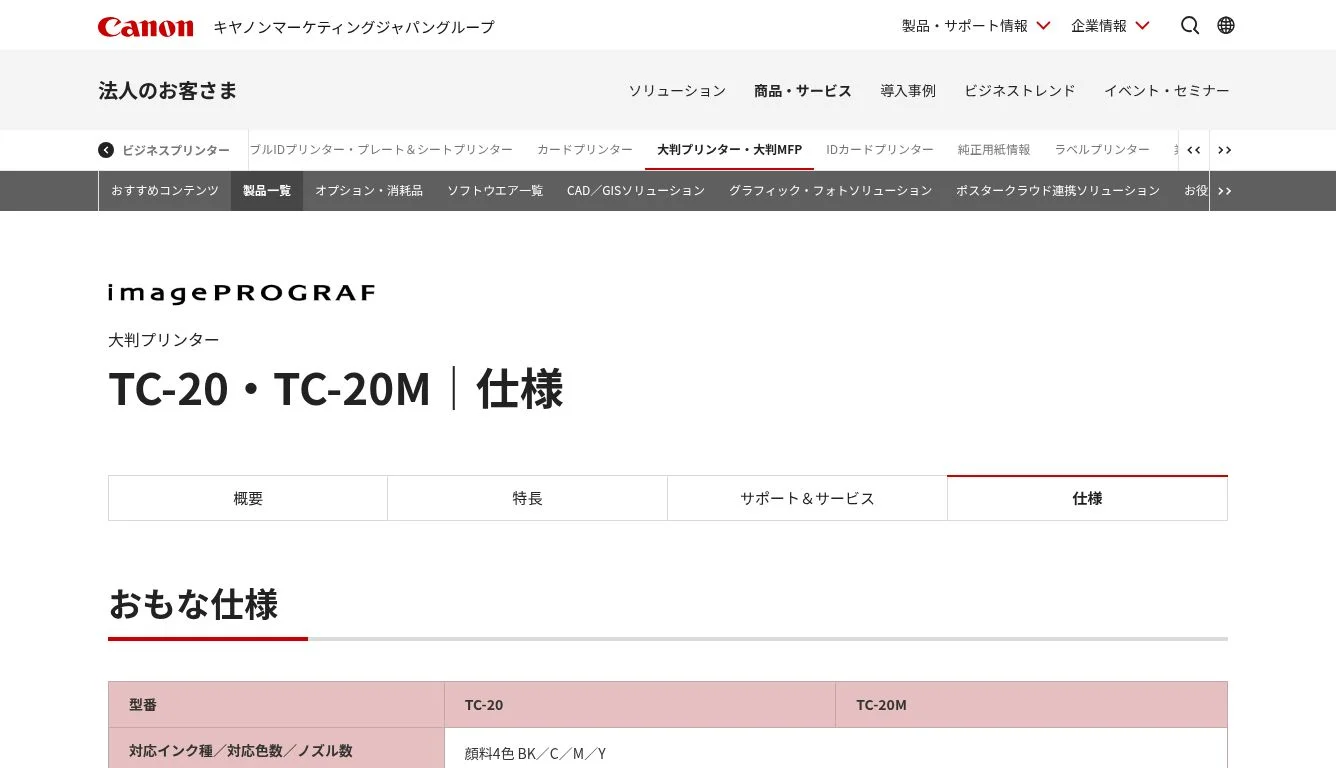Open 導入事例 menu
The height and width of the screenshot is (768, 1336).
pyautogui.click(x=908, y=91)
